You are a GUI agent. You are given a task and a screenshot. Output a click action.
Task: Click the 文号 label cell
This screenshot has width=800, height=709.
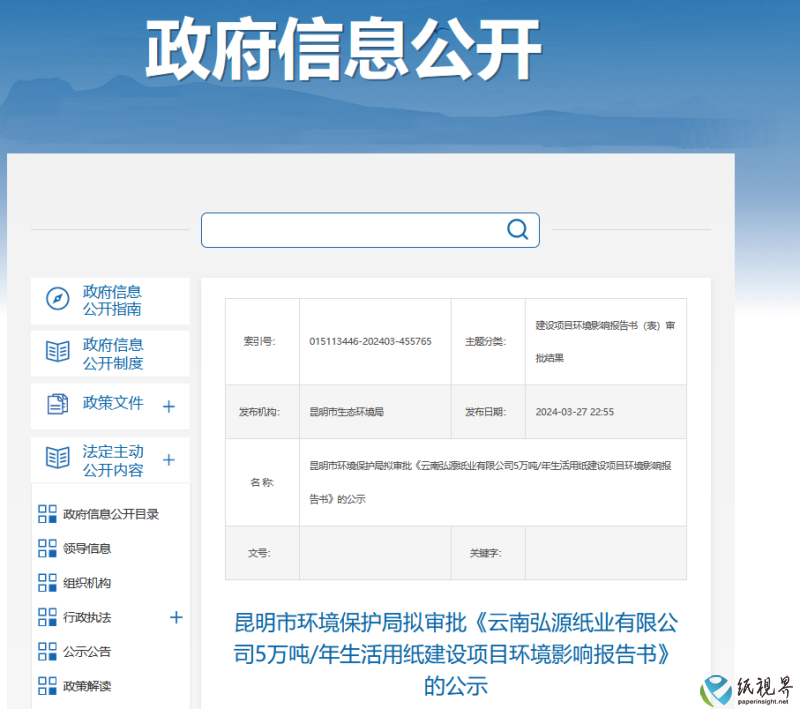tap(262, 553)
